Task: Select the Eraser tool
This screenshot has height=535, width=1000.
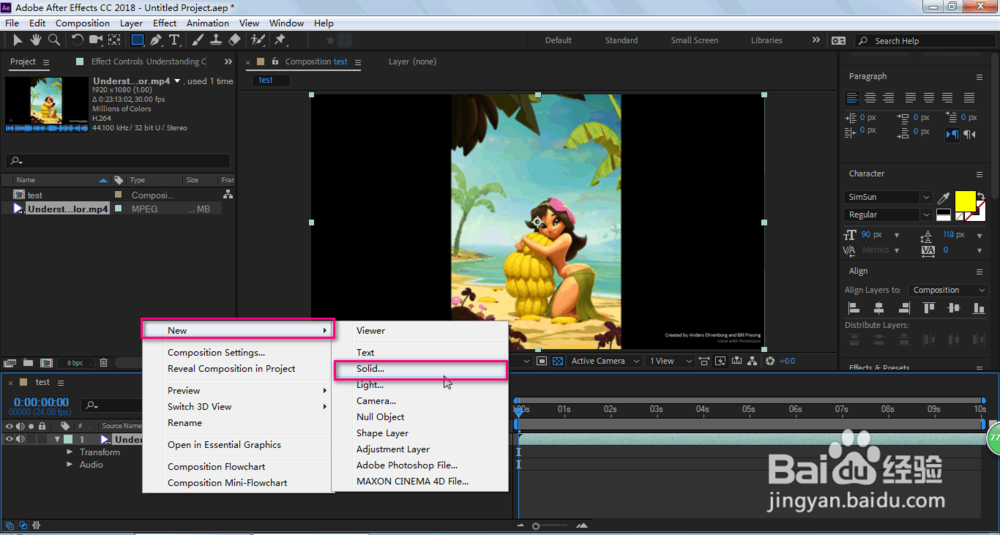Action: pos(234,40)
